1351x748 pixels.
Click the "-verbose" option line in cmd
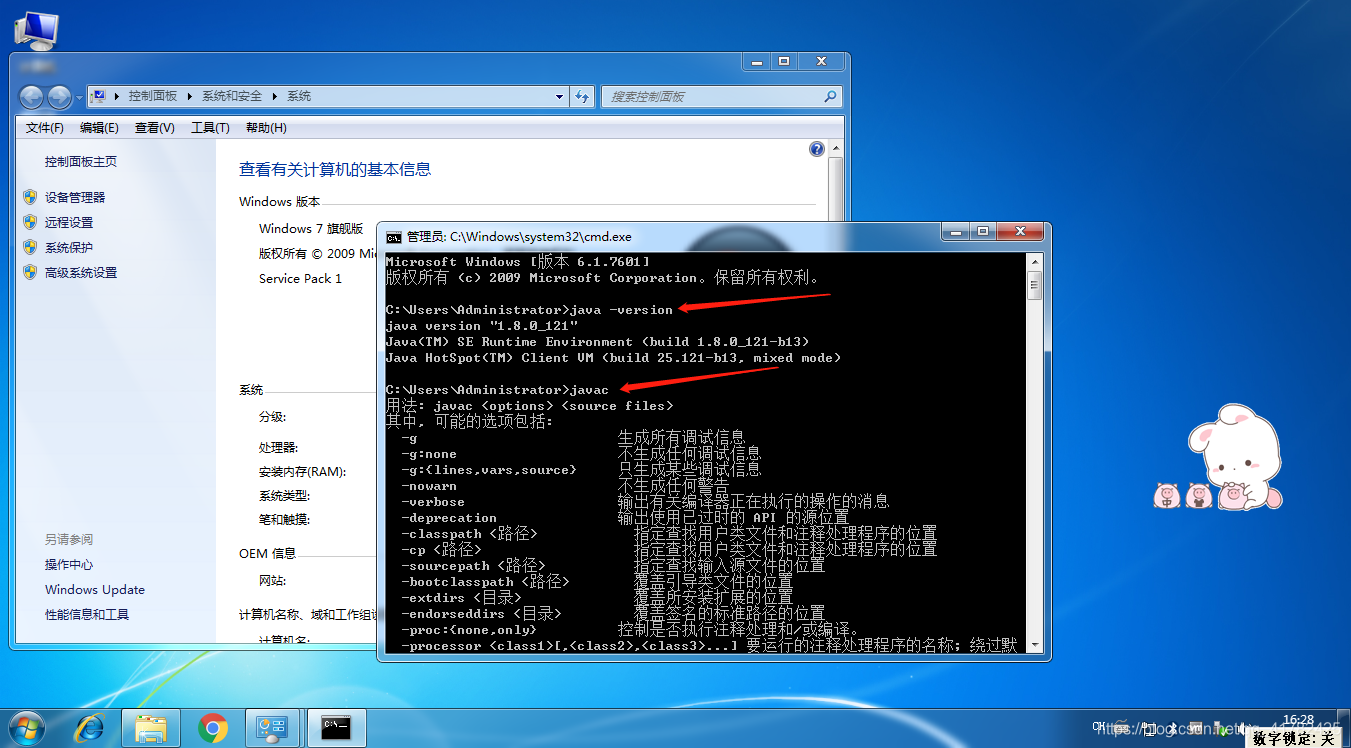433,502
